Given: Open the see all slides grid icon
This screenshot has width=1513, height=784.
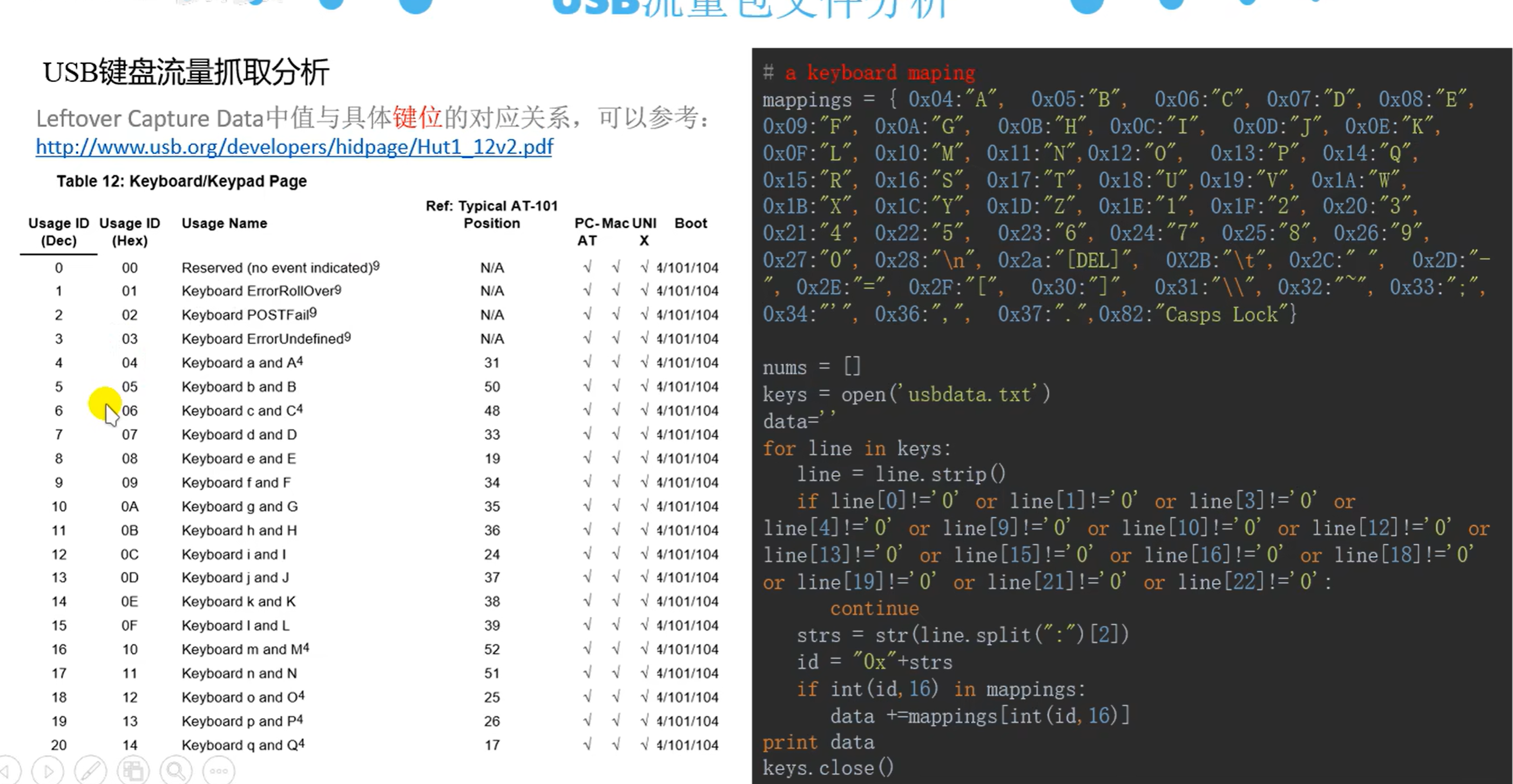Looking at the screenshot, I should click(133, 770).
